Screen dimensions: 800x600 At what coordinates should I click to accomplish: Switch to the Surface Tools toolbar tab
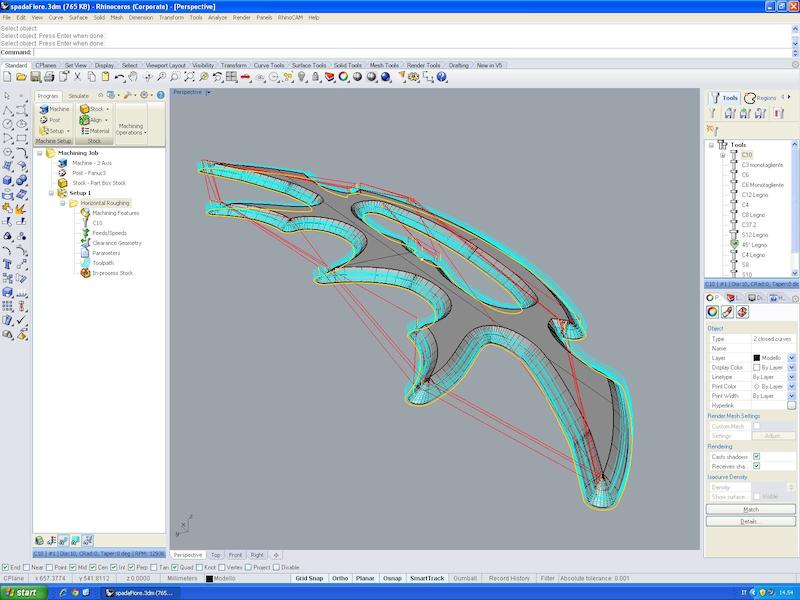(309, 65)
